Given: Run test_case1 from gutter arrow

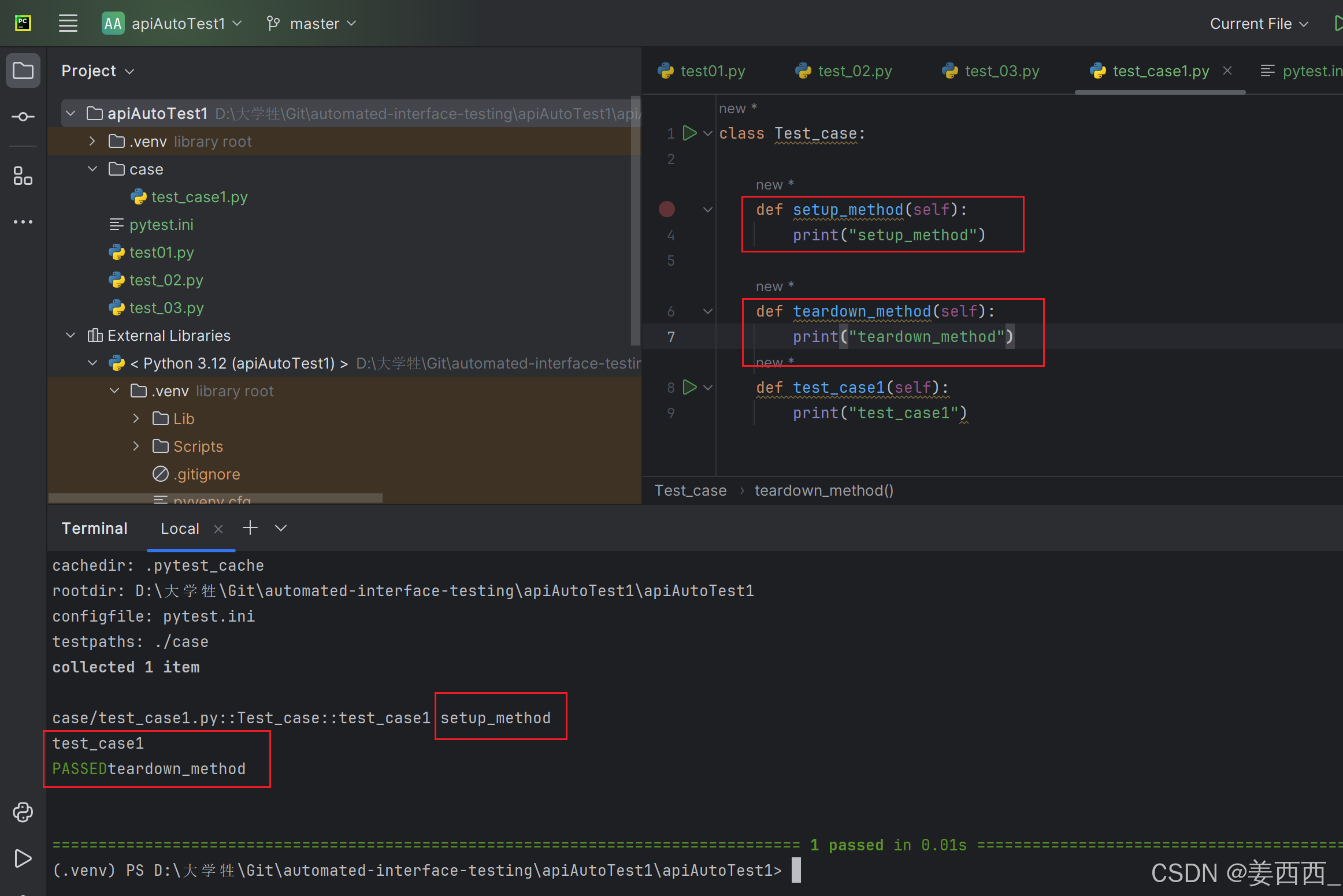Looking at the screenshot, I should click(x=689, y=387).
